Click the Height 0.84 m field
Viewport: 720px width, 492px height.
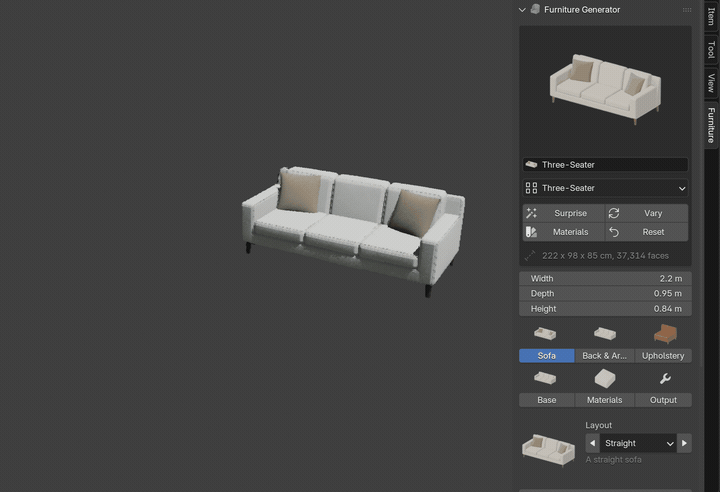click(x=605, y=309)
